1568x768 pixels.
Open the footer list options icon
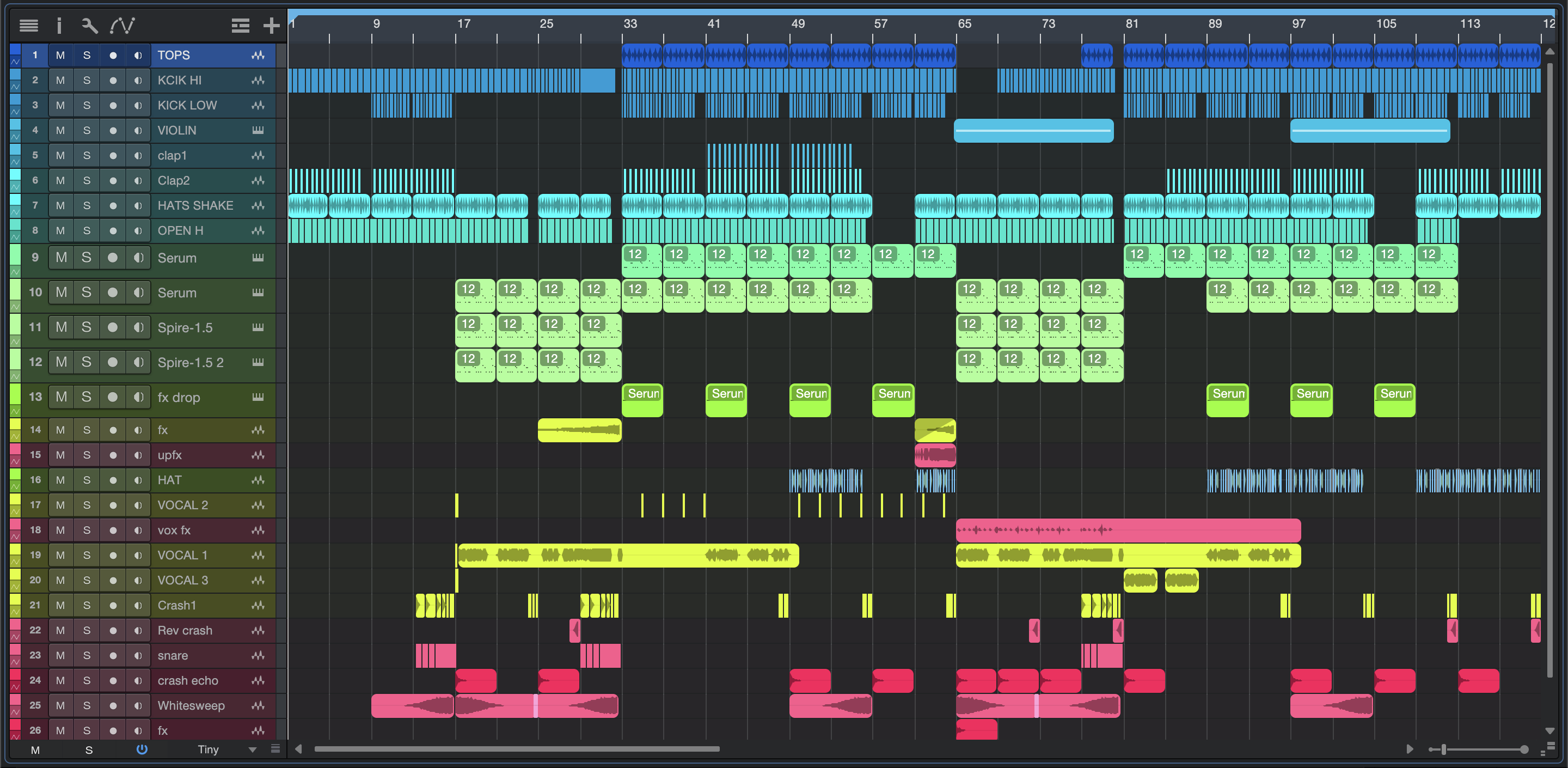click(x=275, y=749)
